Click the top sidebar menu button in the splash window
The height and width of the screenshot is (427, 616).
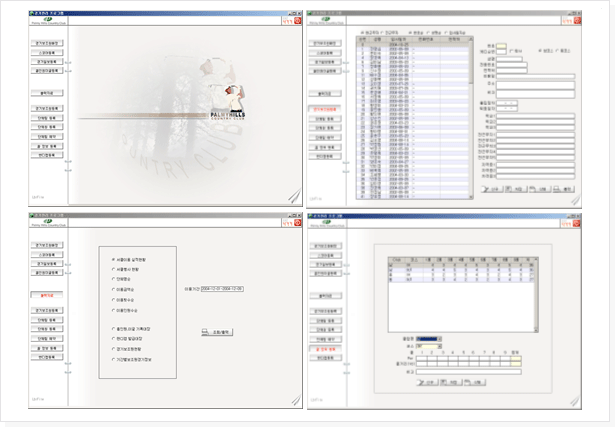tap(49, 44)
